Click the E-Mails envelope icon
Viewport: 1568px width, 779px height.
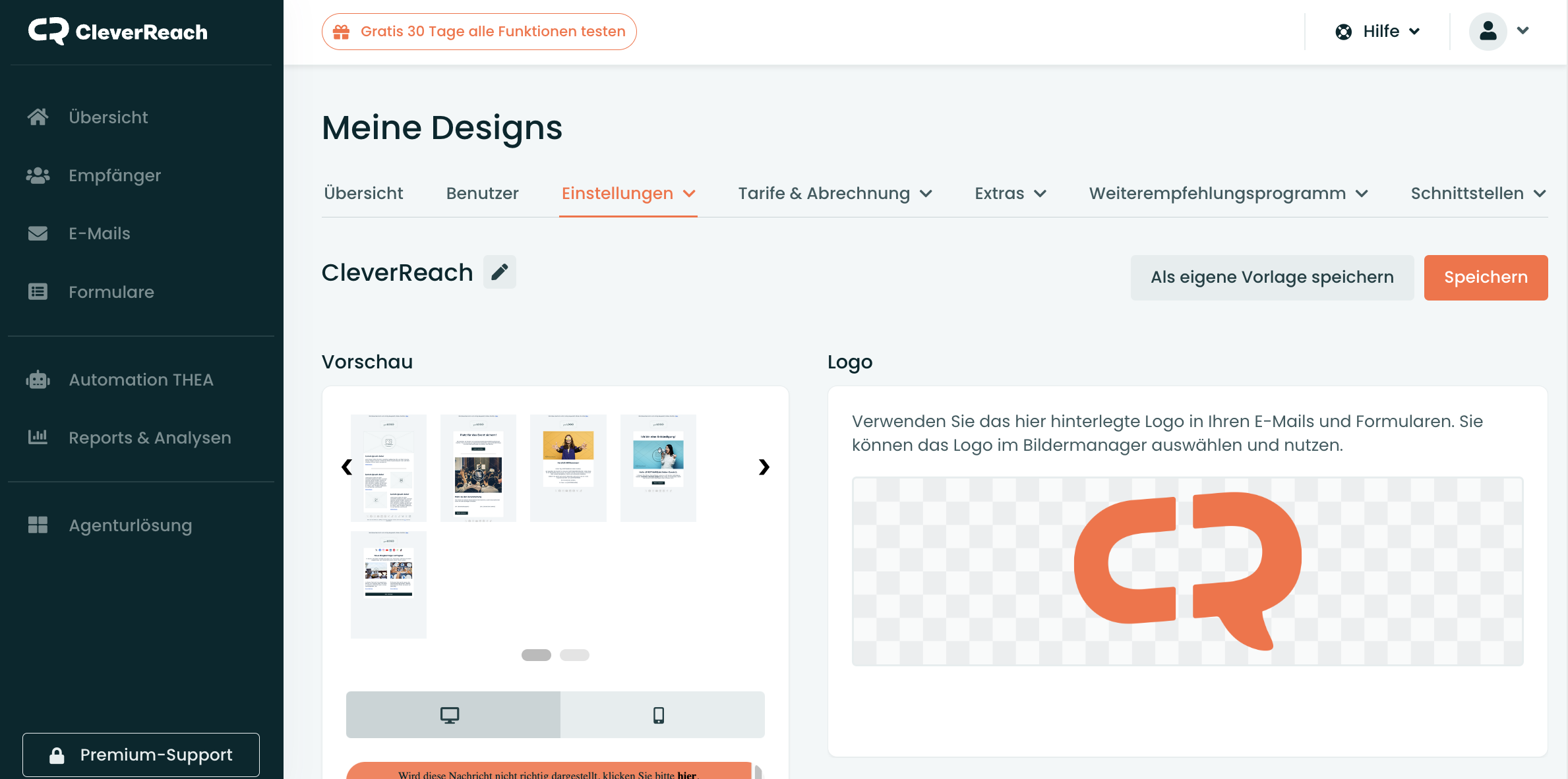[38, 233]
